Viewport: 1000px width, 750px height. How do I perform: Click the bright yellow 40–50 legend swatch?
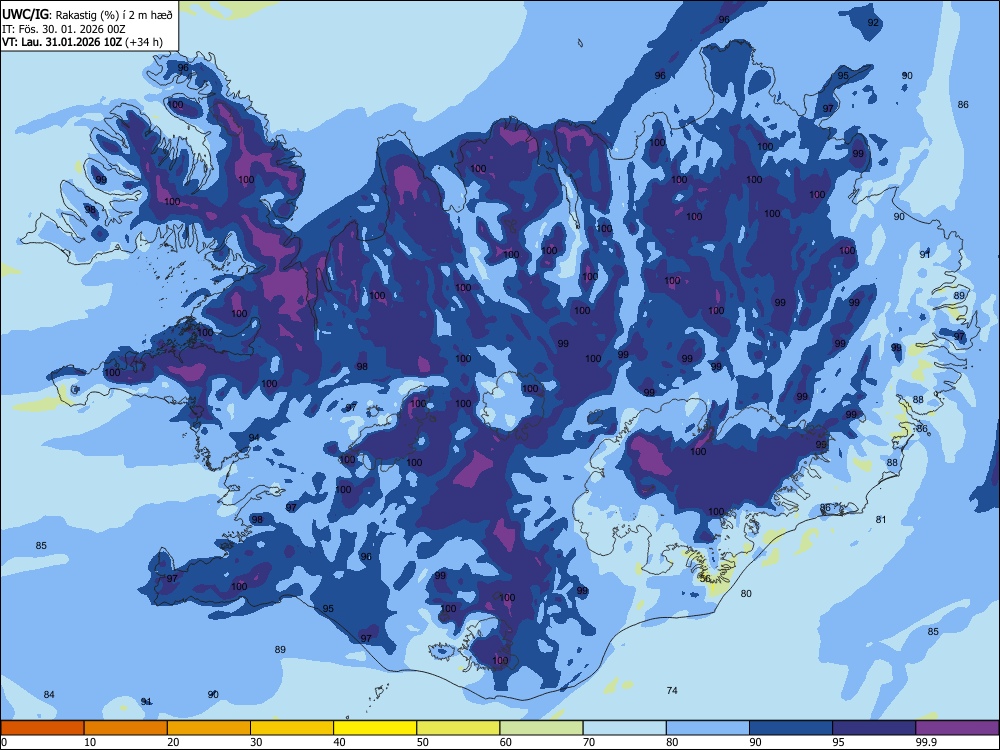(375, 728)
